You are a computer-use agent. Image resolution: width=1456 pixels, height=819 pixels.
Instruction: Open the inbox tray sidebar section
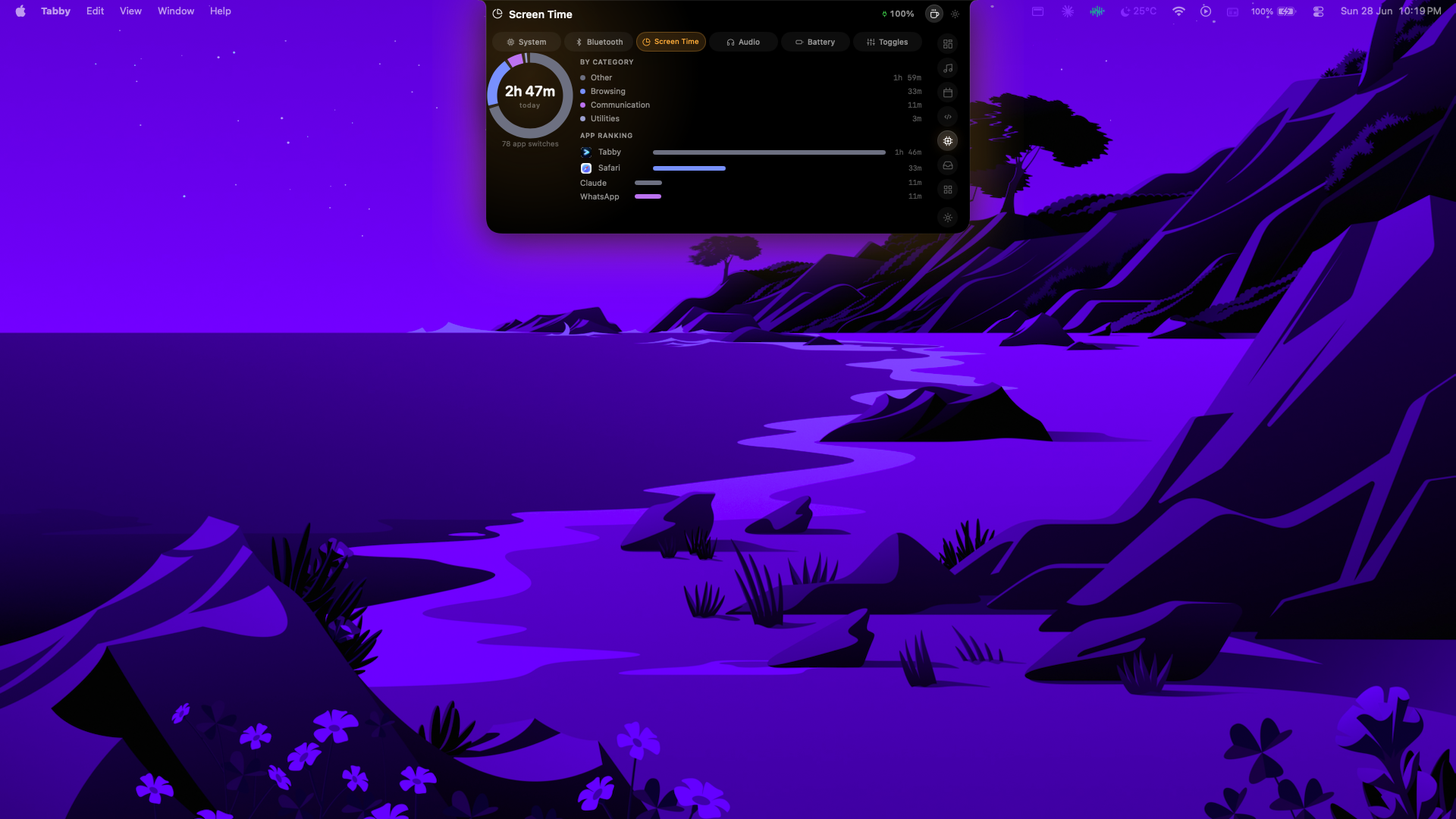(x=948, y=165)
